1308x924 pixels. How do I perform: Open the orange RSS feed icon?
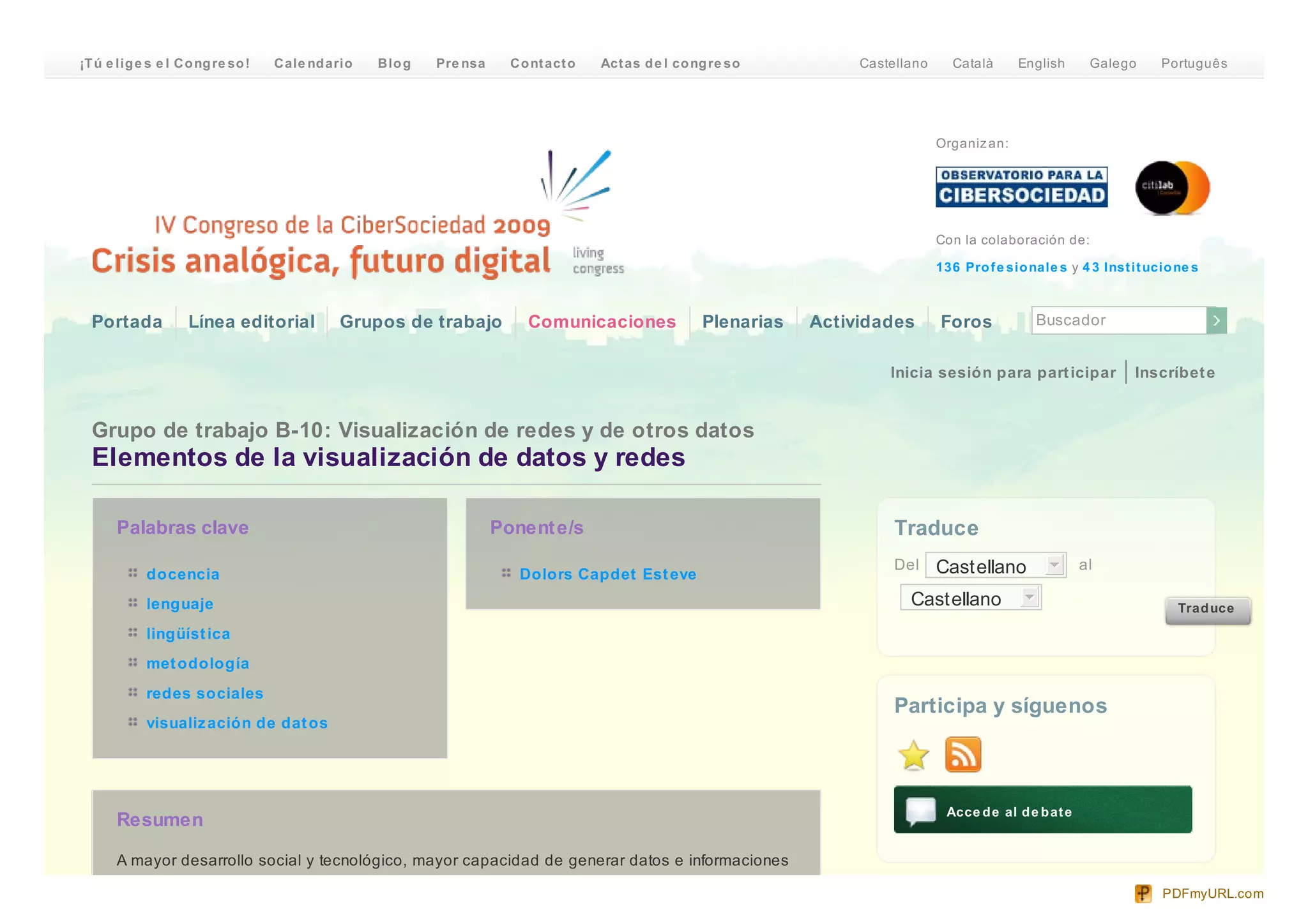pyautogui.click(x=962, y=755)
